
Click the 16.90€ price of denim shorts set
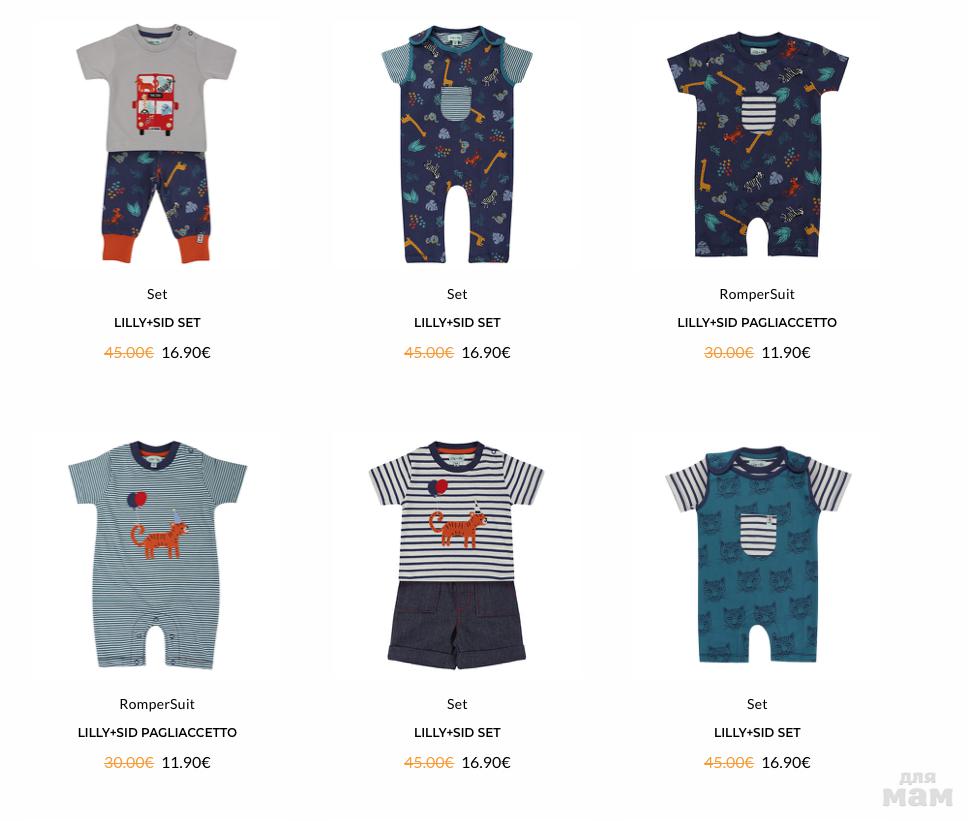pyautogui.click(x=486, y=762)
